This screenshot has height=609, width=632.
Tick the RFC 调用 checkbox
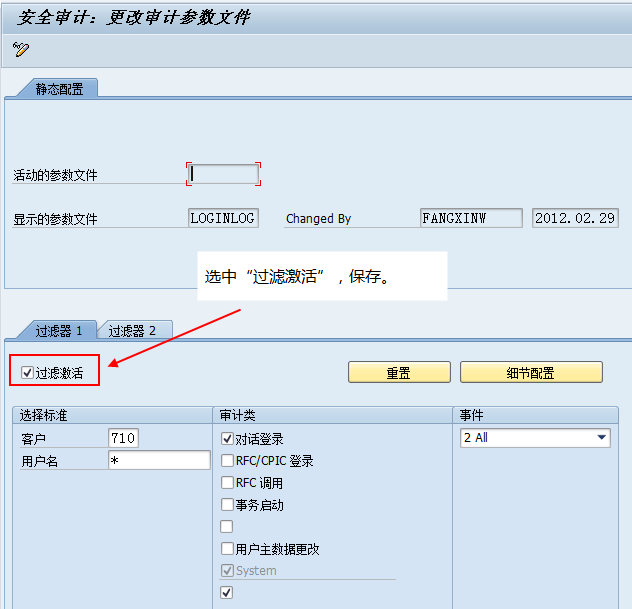pyautogui.click(x=227, y=483)
